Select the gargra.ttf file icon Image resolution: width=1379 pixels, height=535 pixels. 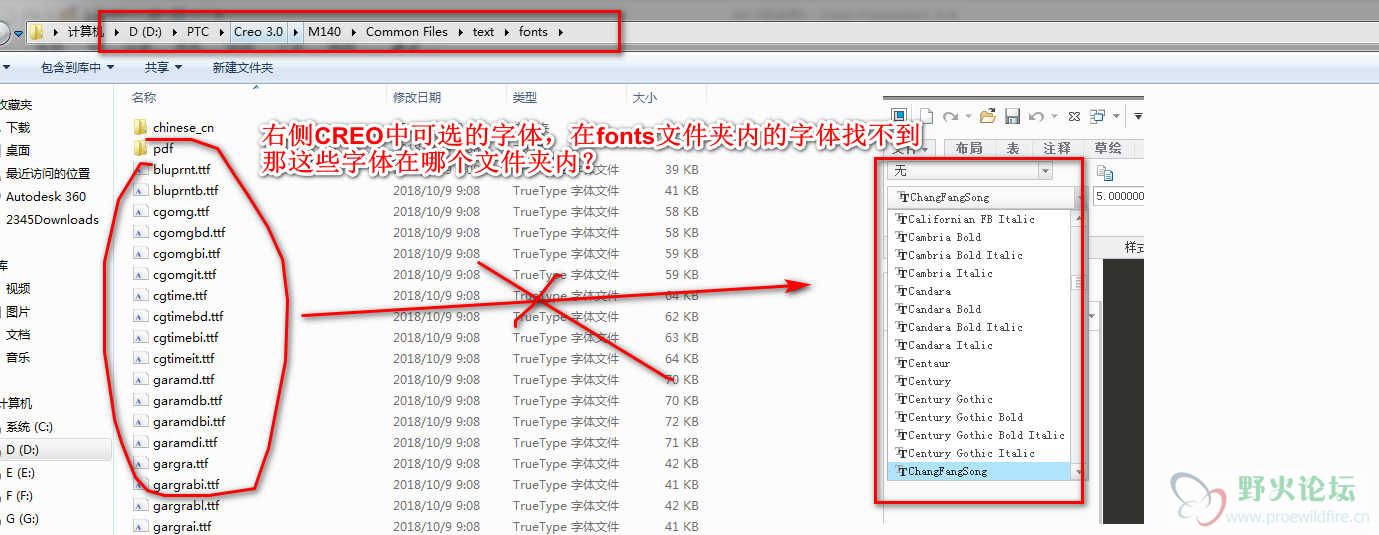click(x=141, y=463)
